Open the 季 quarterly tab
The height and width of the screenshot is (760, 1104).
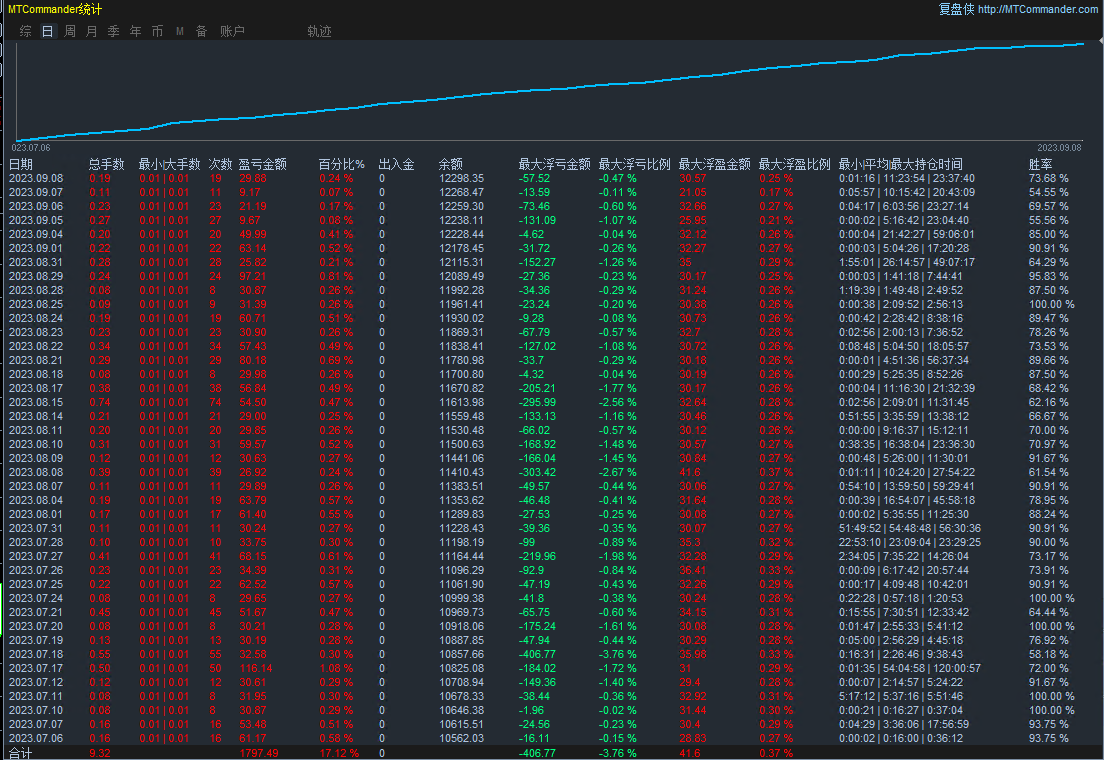click(x=113, y=31)
